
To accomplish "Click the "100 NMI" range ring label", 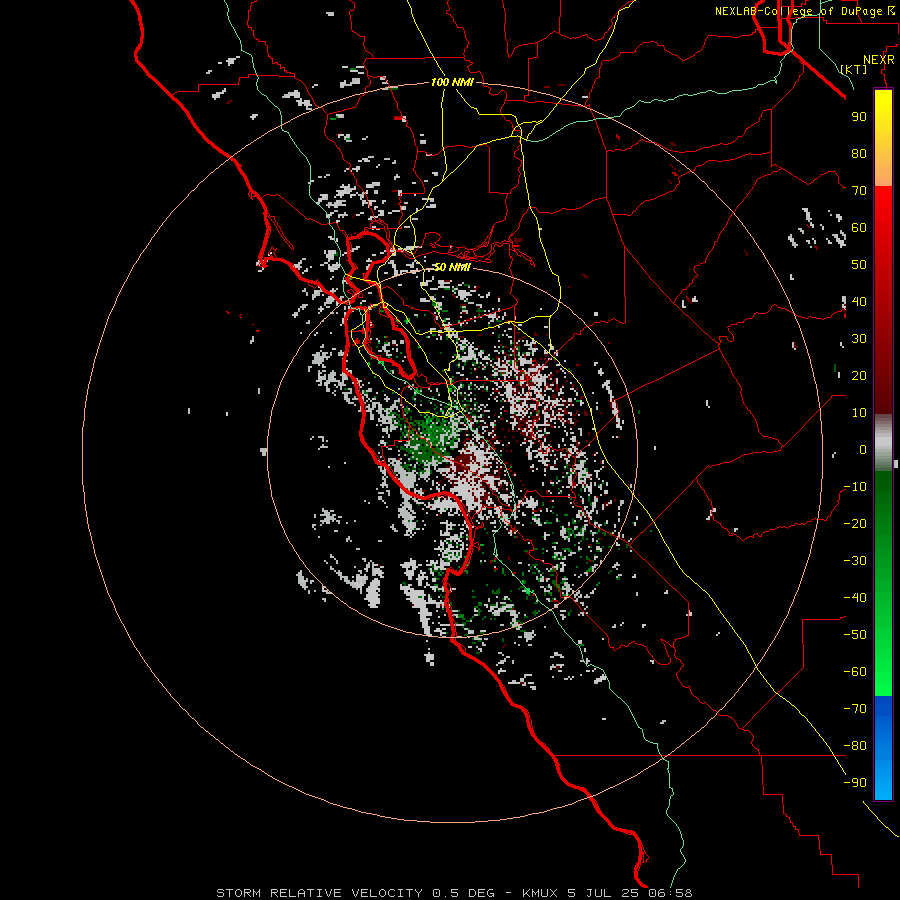I will point(452,82).
